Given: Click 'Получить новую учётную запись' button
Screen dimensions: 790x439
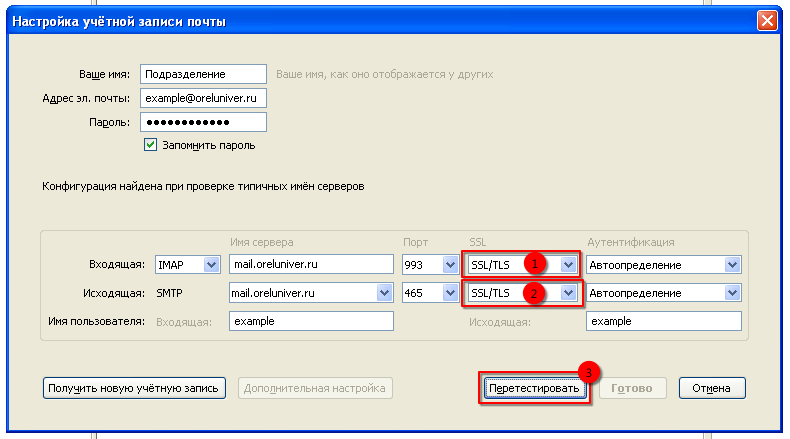Looking at the screenshot, I should pos(135,388).
